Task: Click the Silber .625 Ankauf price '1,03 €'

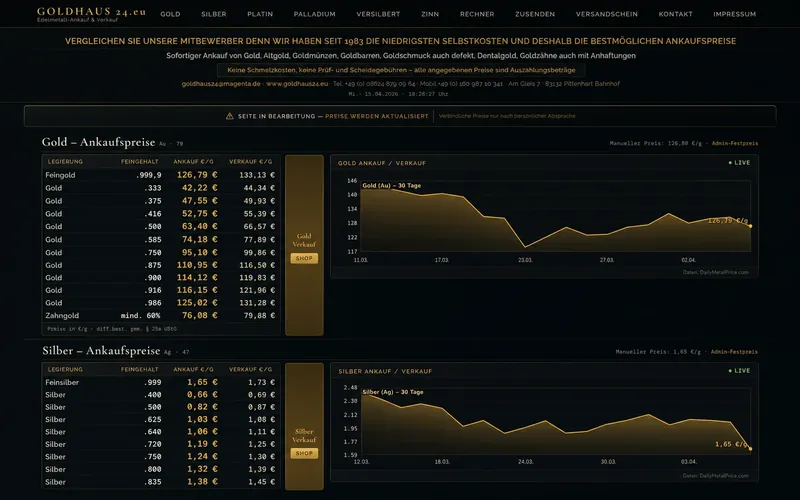Action: [x=202, y=419]
